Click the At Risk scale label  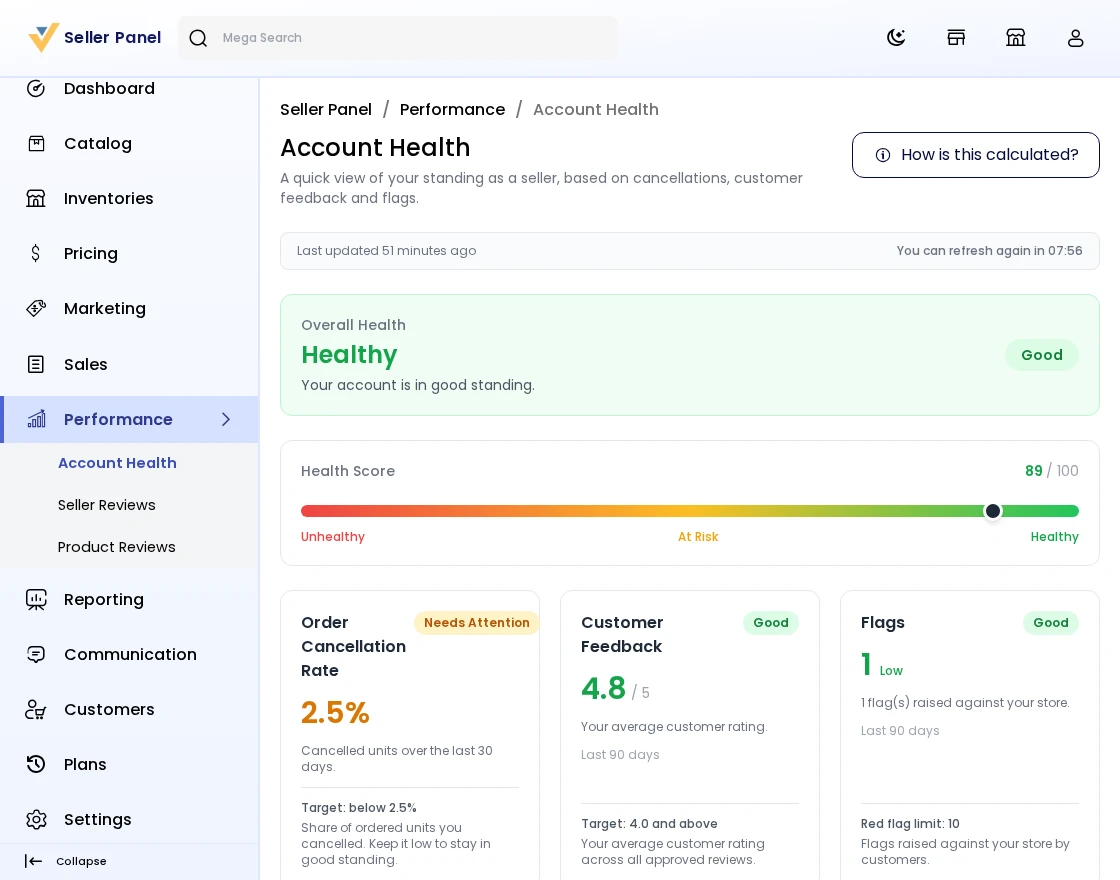coord(698,536)
